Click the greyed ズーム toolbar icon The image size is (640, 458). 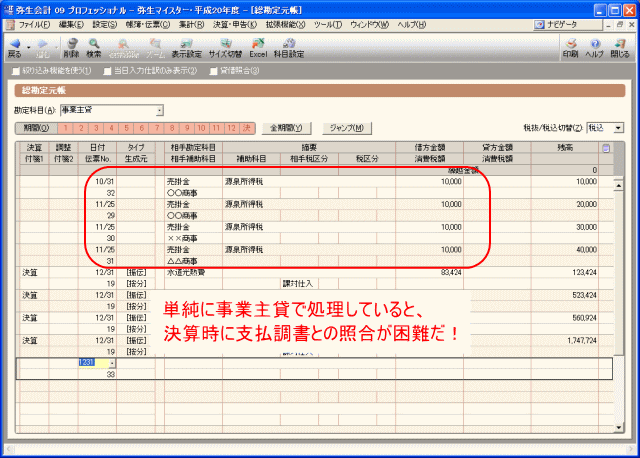[x=156, y=44]
